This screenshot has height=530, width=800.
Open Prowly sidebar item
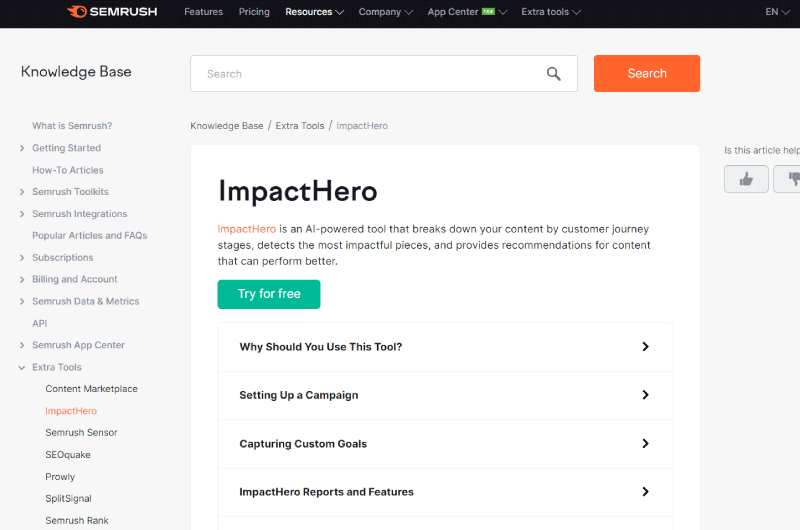coord(60,476)
